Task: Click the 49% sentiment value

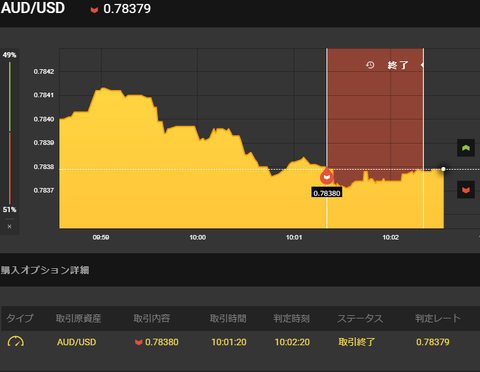Action: [x=9, y=55]
